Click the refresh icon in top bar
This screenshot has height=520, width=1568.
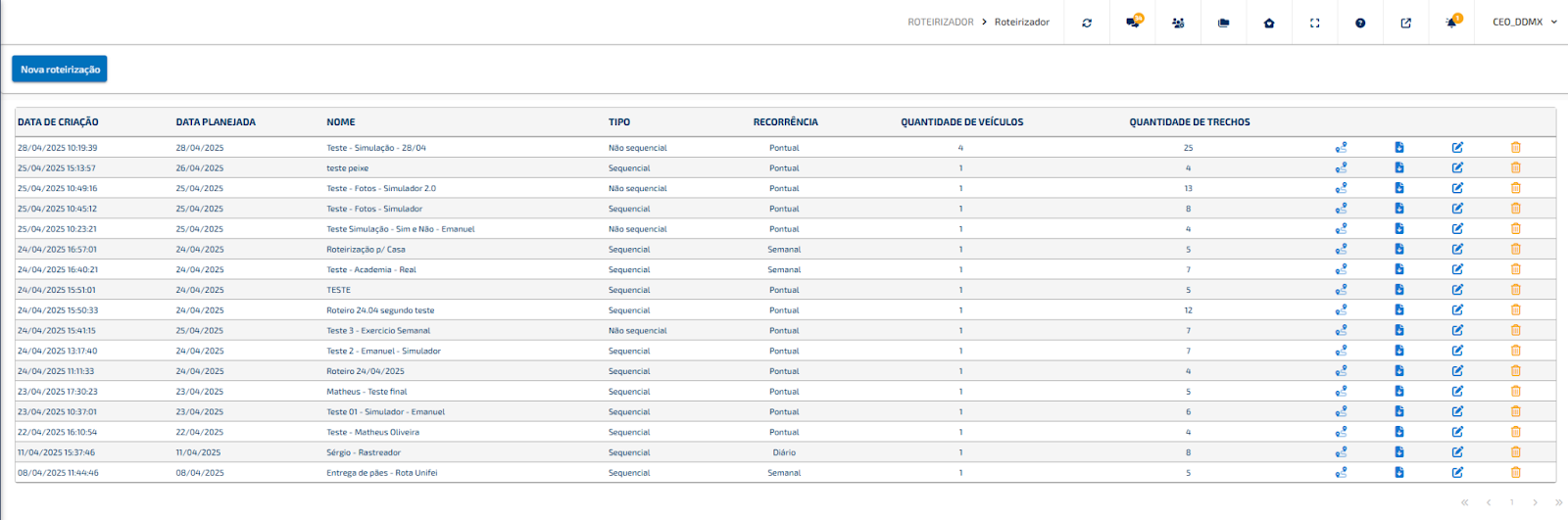click(x=1087, y=23)
